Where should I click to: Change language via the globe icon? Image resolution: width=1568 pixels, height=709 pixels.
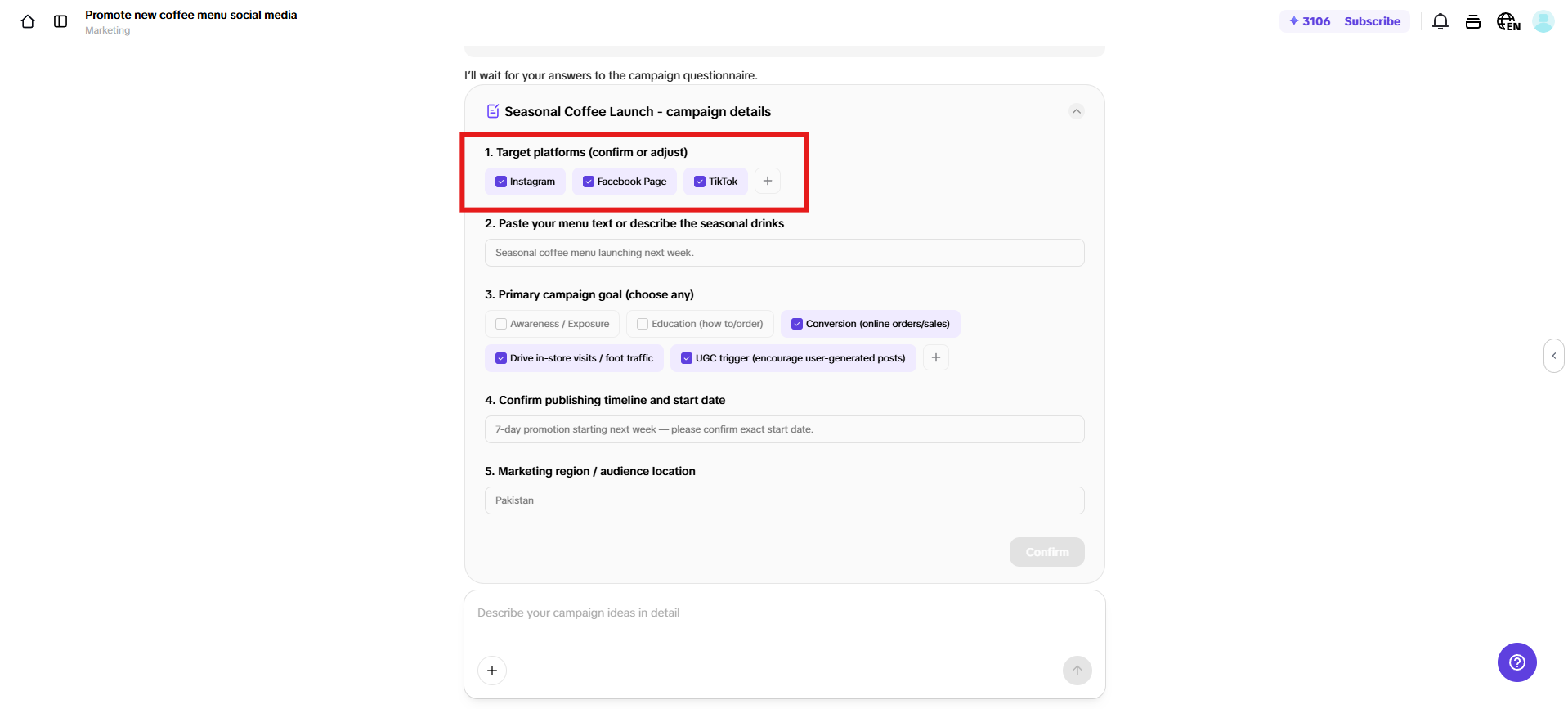coord(1508,22)
